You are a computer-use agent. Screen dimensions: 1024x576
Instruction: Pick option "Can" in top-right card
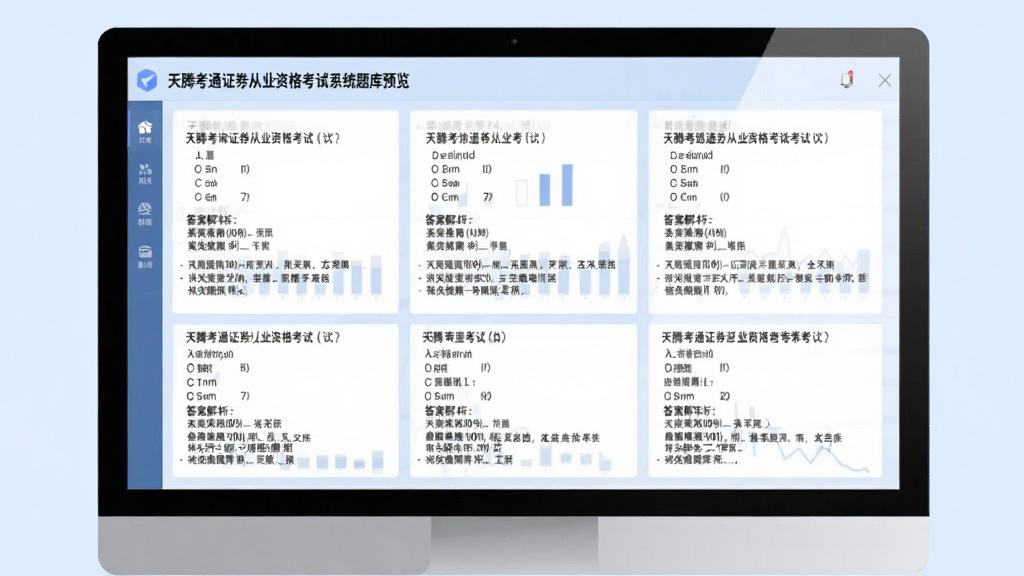tap(683, 197)
